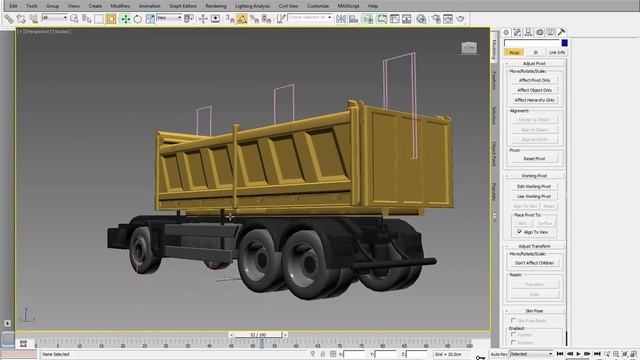Toggle the Window/Crossing selection icon
Screen dimensions: 640x360
click(111, 19)
